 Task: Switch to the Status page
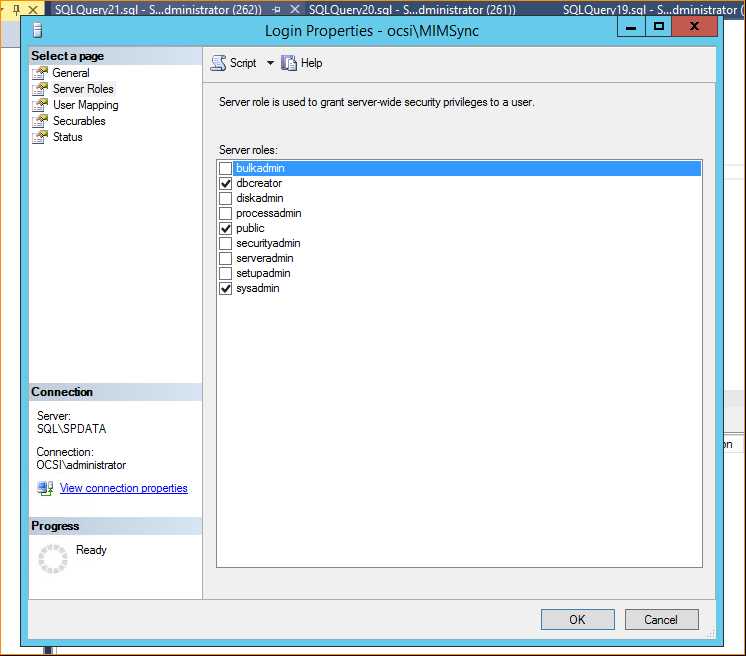point(68,137)
